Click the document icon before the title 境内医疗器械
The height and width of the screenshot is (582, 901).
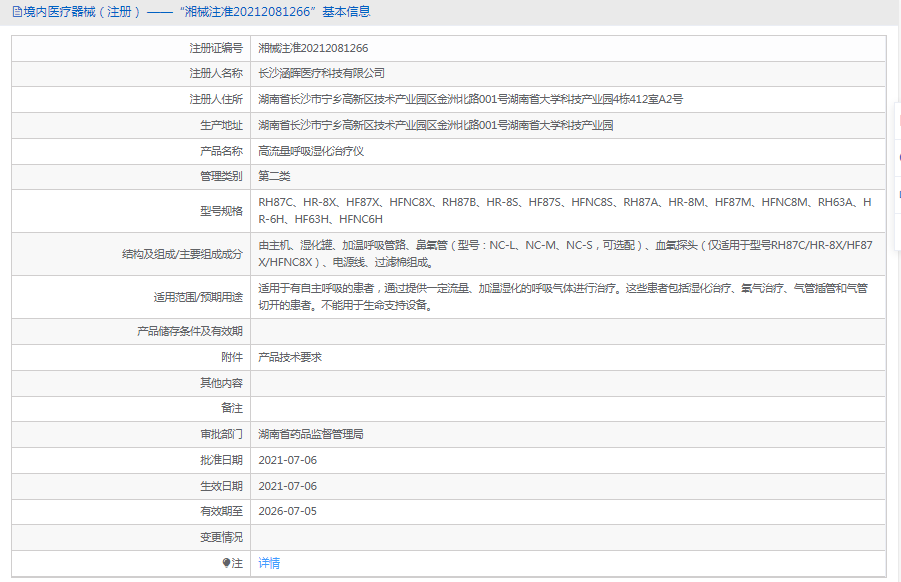(17, 11)
